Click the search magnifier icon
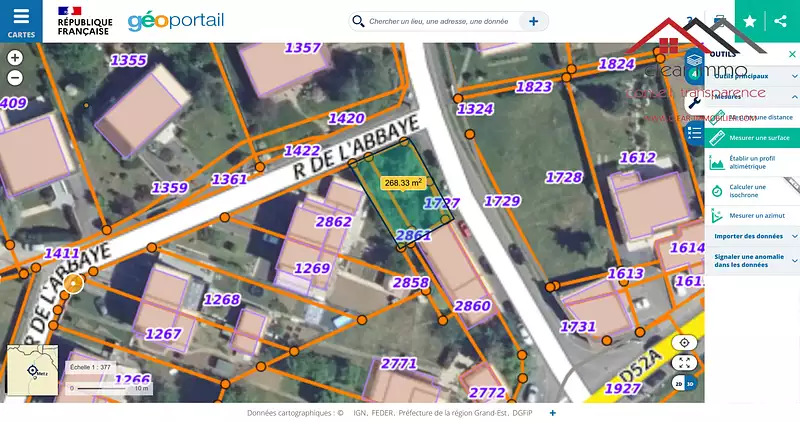Screen dimensions: 800x423 click(358, 21)
